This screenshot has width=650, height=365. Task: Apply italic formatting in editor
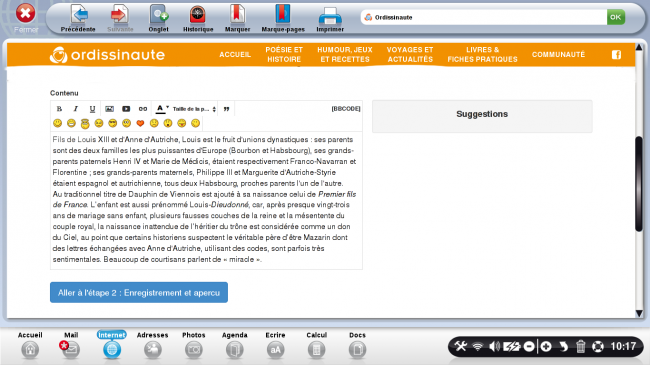pos(75,109)
